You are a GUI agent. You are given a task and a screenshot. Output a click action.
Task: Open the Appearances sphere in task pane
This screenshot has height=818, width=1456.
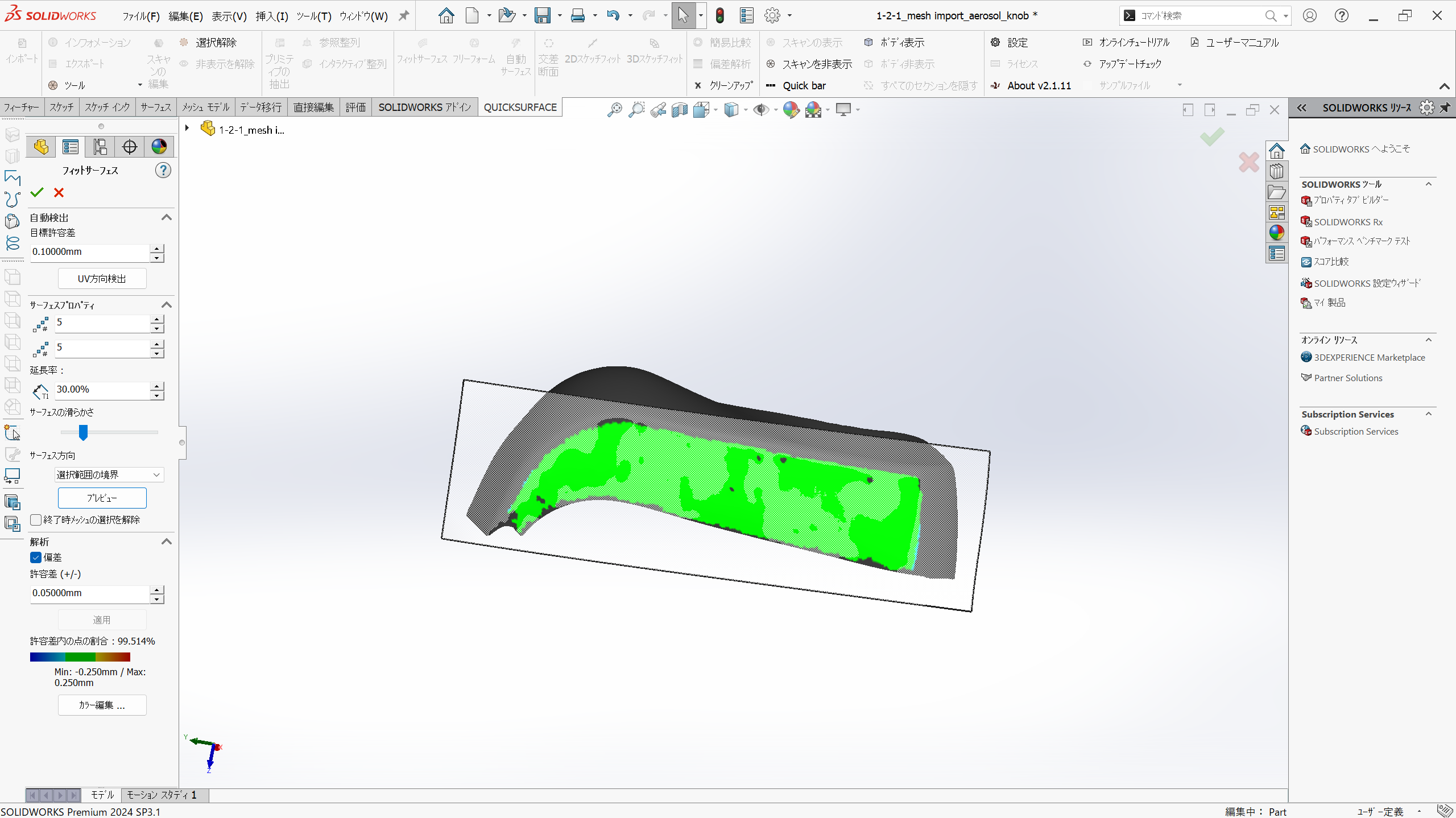click(x=1276, y=233)
